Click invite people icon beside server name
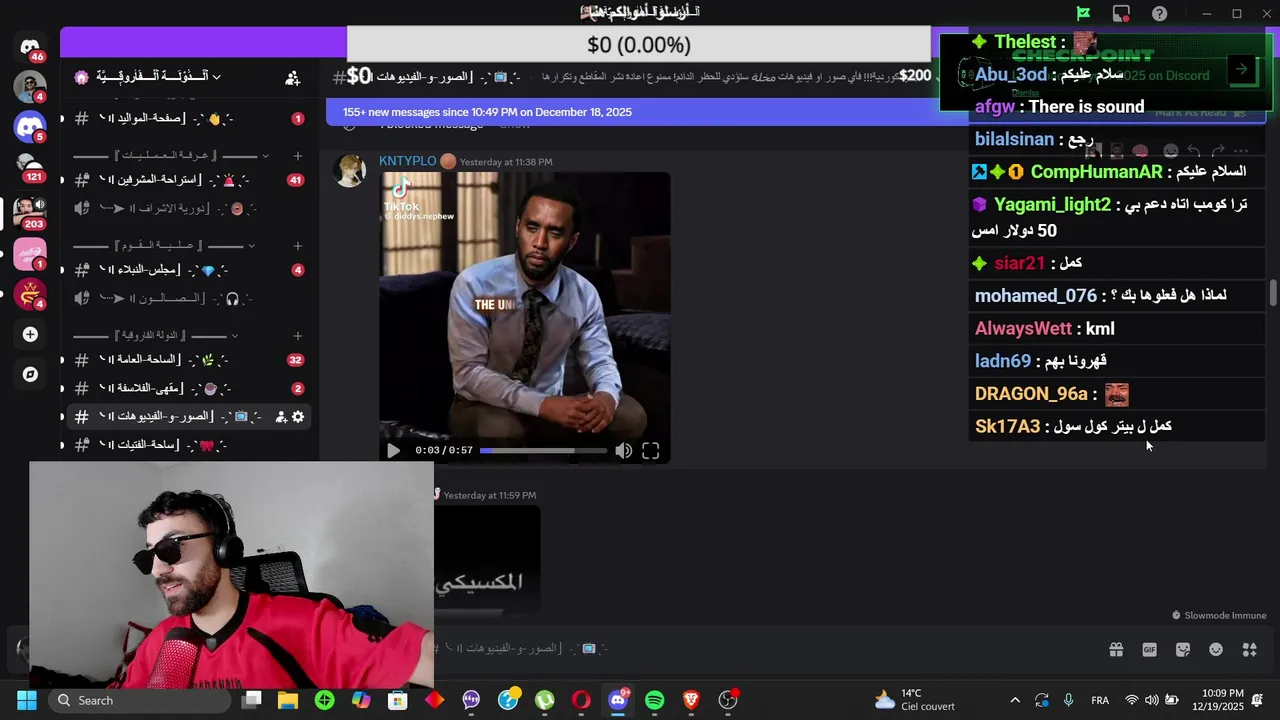Image resolution: width=1280 pixels, height=720 pixels. point(292,77)
